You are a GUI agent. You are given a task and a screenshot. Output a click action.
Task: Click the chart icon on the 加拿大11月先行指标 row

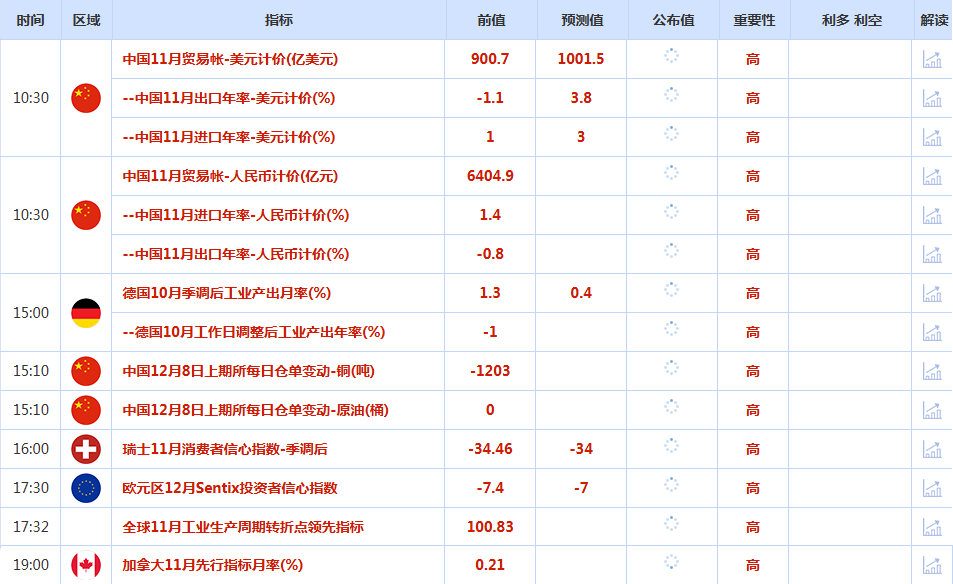(932, 563)
